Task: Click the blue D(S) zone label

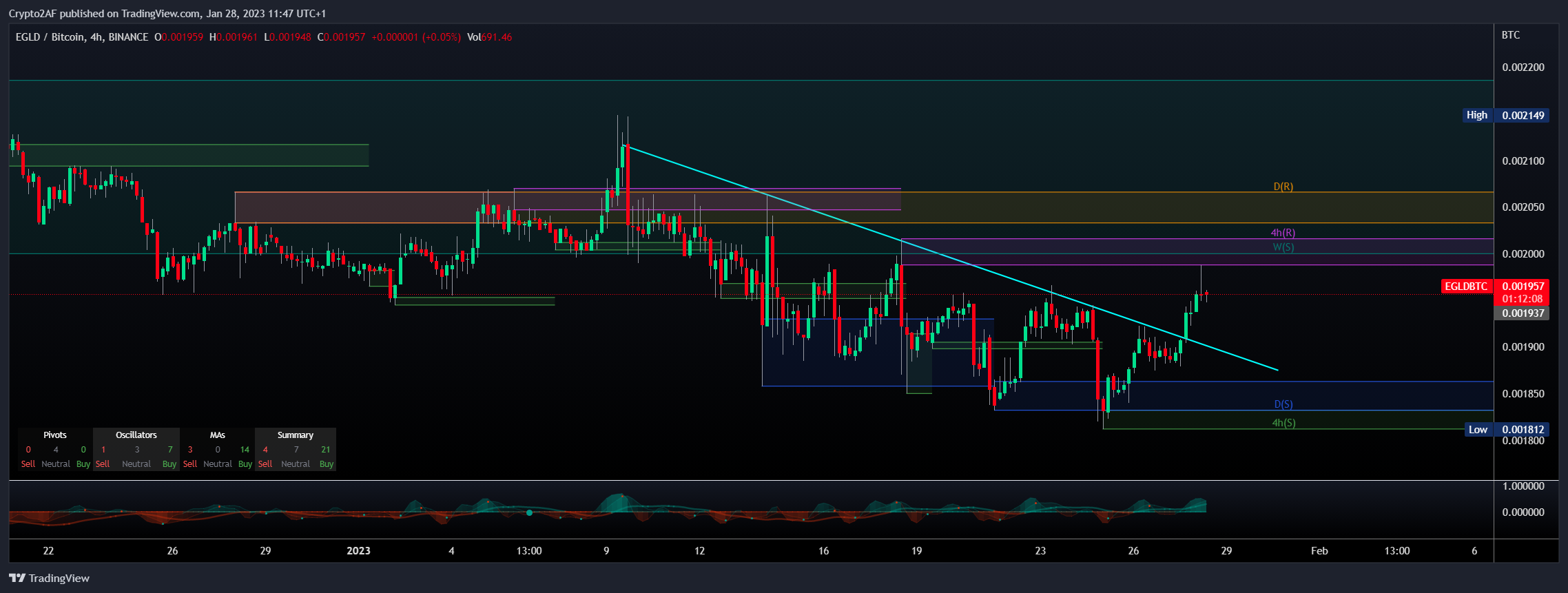Action: pyautogui.click(x=1283, y=404)
